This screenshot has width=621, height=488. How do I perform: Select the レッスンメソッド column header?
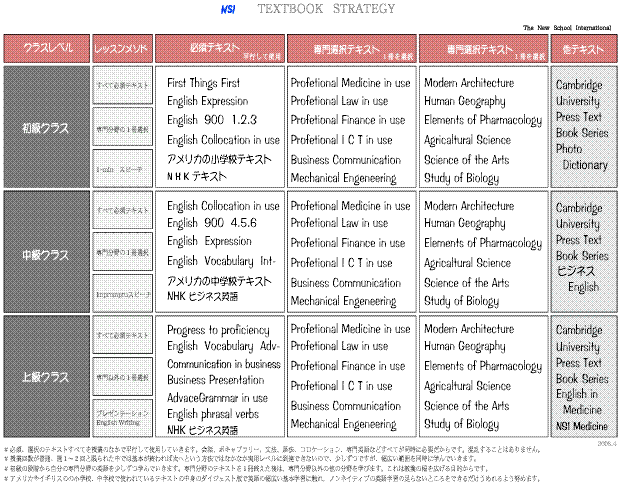click(121, 48)
